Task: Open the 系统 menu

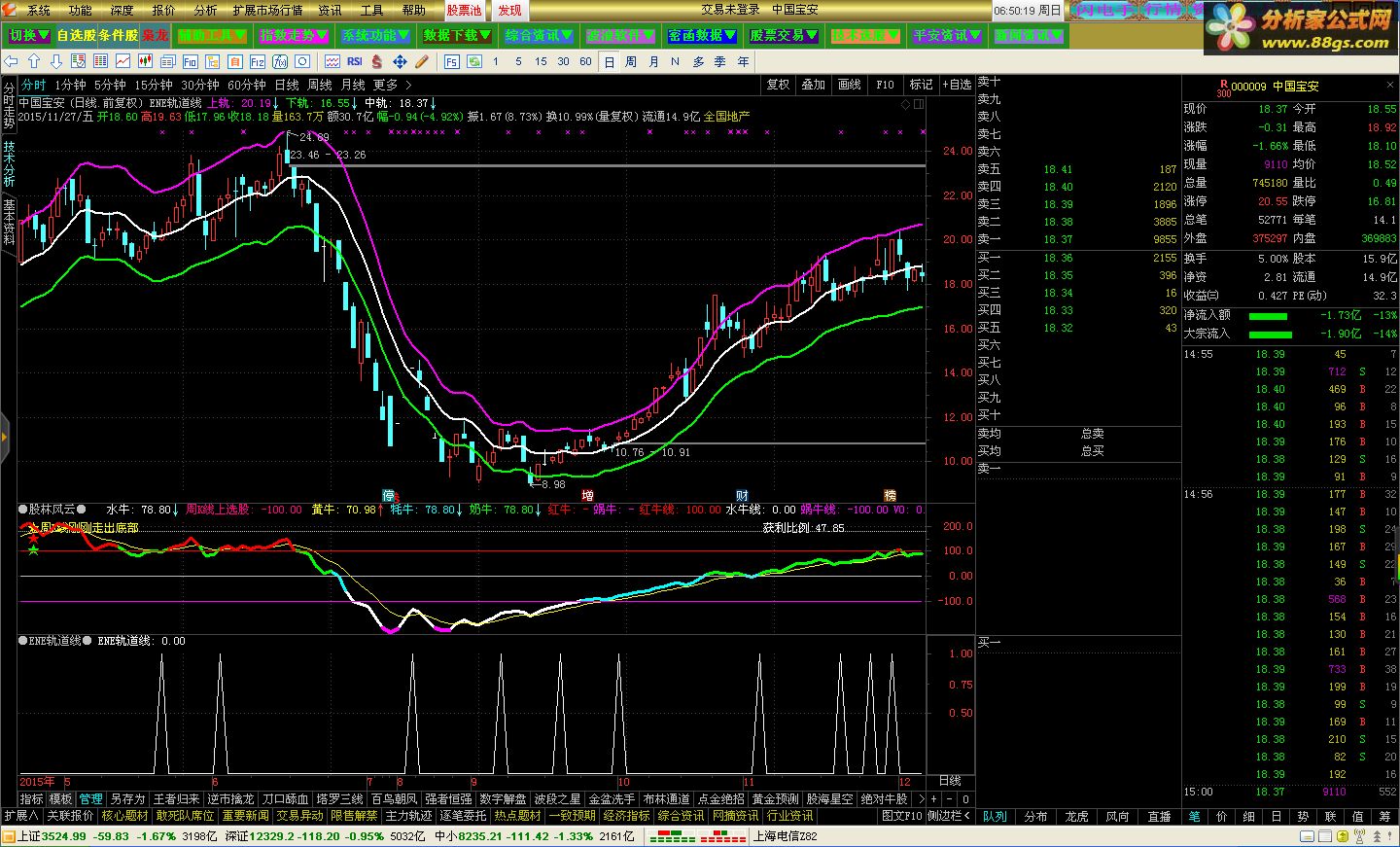Action: point(38,10)
